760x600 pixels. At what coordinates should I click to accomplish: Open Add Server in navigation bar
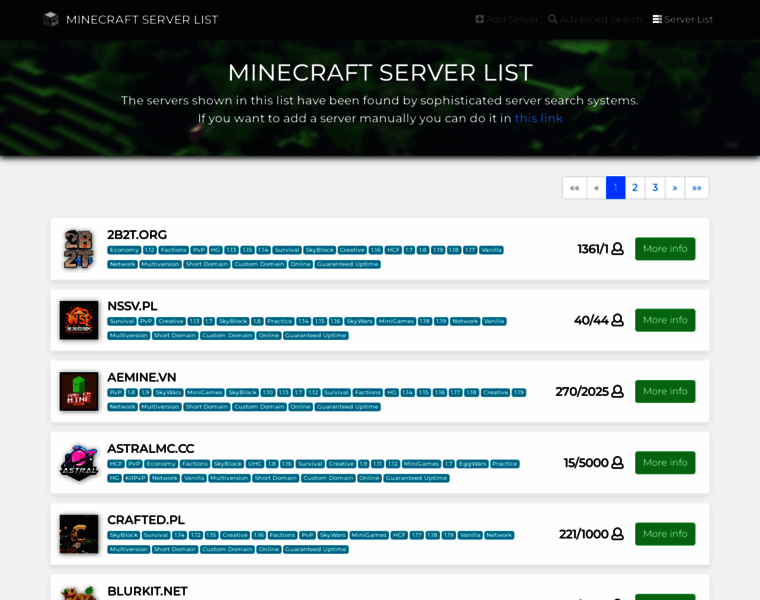point(506,19)
